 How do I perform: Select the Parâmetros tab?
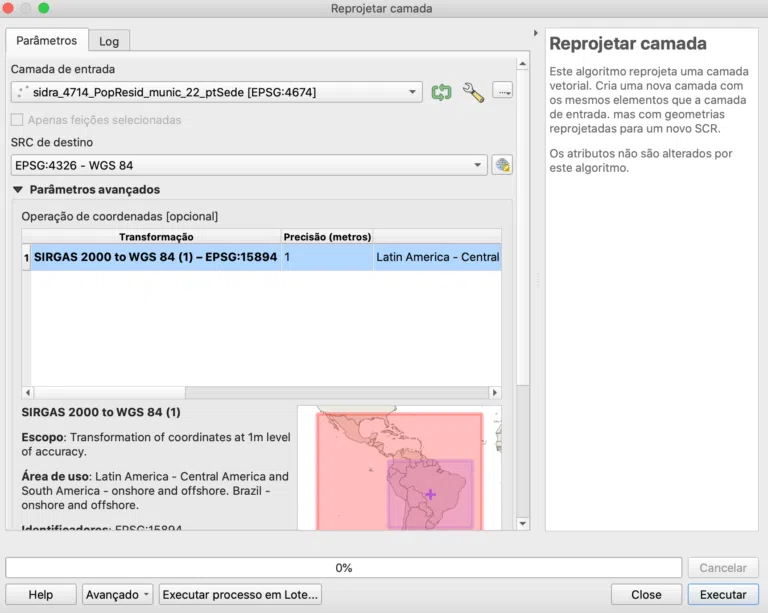[x=47, y=40]
